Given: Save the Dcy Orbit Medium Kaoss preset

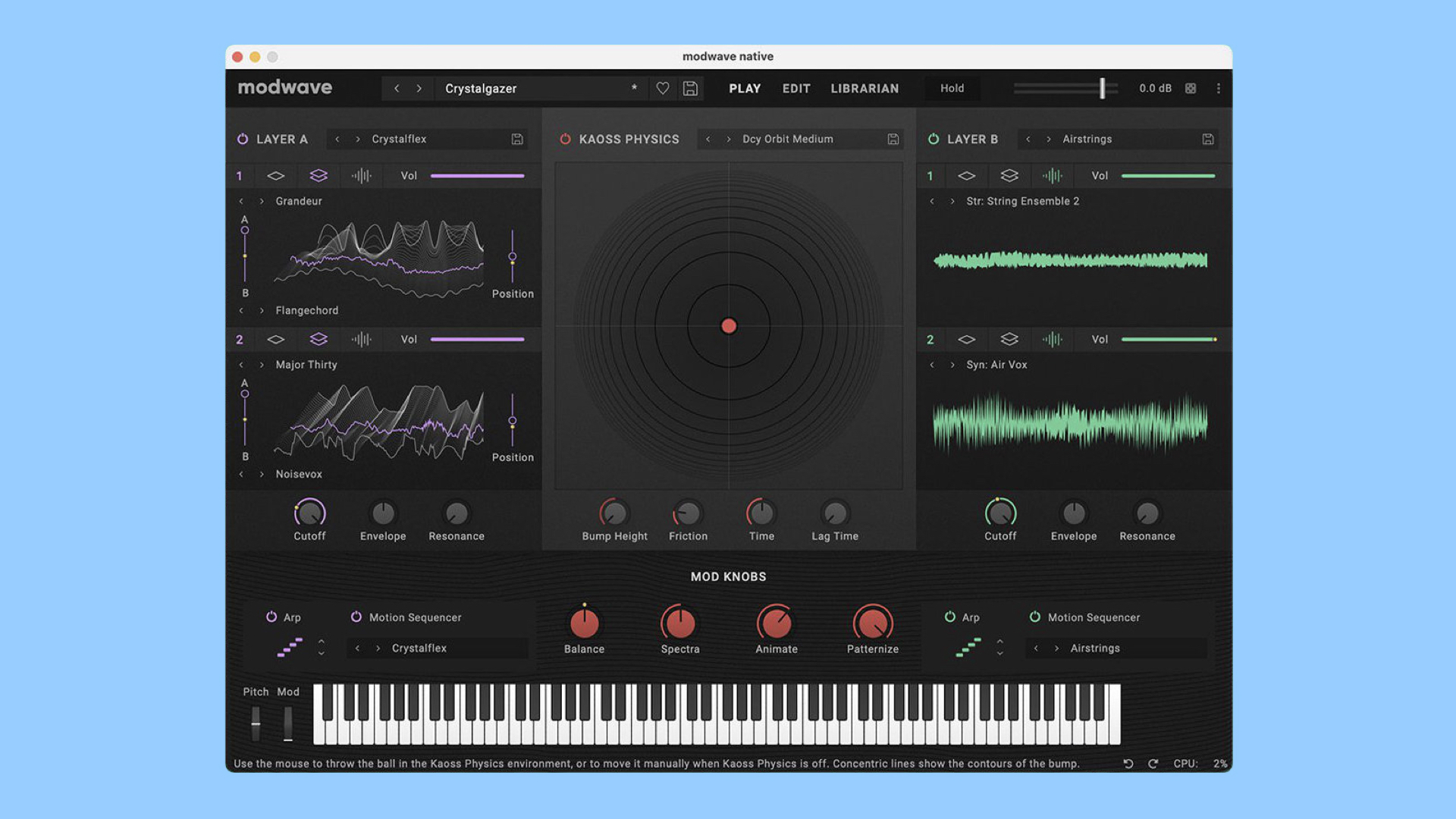Looking at the screenshot, I should click(892, 139).
